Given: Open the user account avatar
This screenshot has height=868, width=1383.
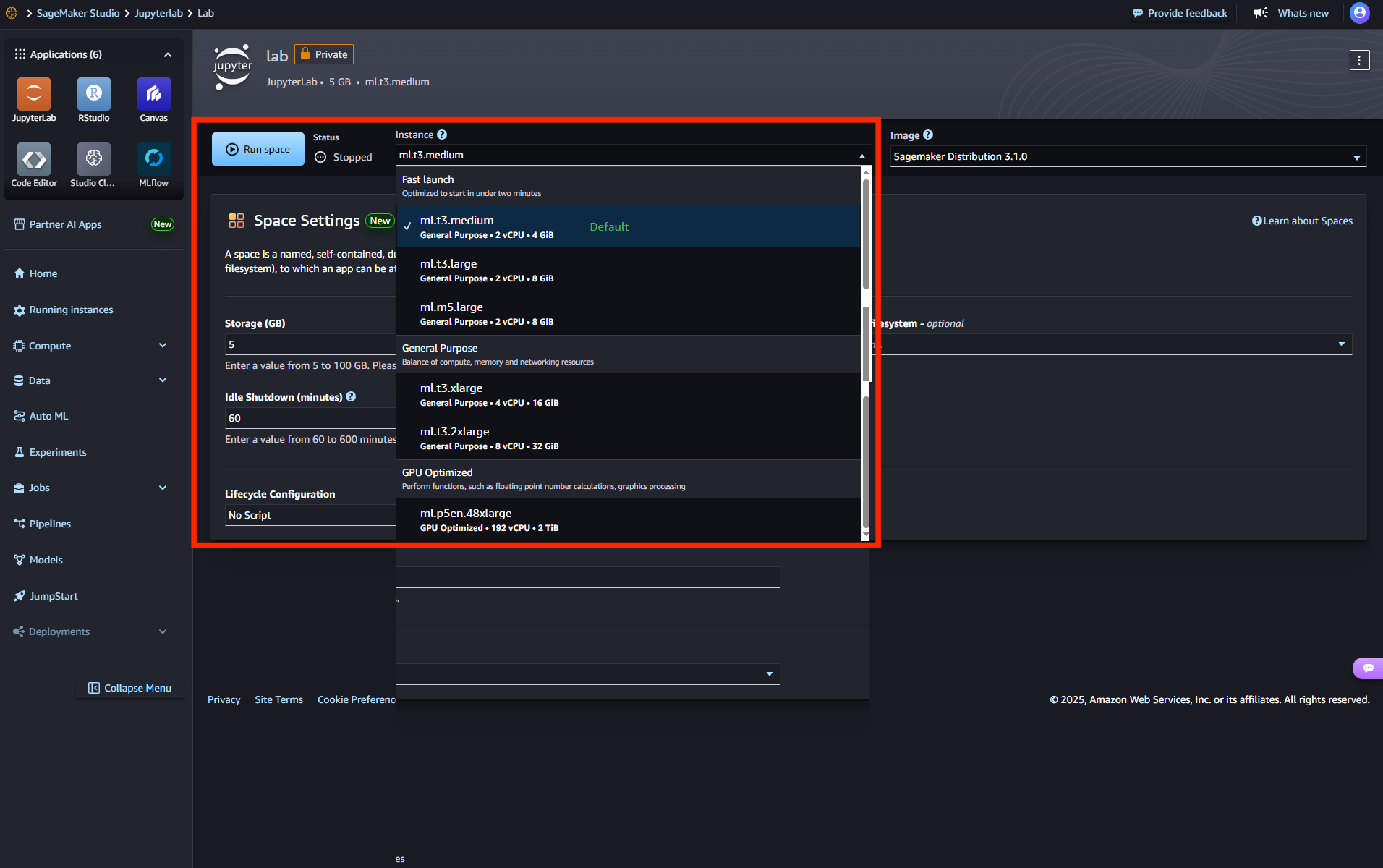Looking at the screenshot, I should point(1359,13).
